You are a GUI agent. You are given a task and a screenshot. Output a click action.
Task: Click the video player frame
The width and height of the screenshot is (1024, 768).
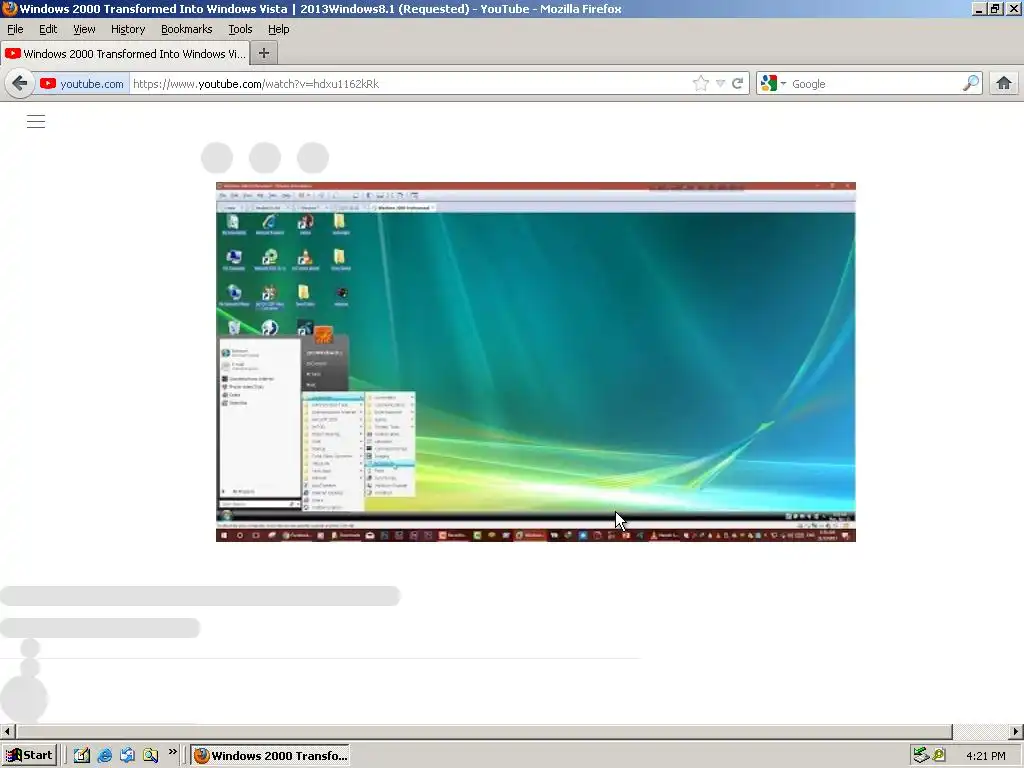(536, 362)
